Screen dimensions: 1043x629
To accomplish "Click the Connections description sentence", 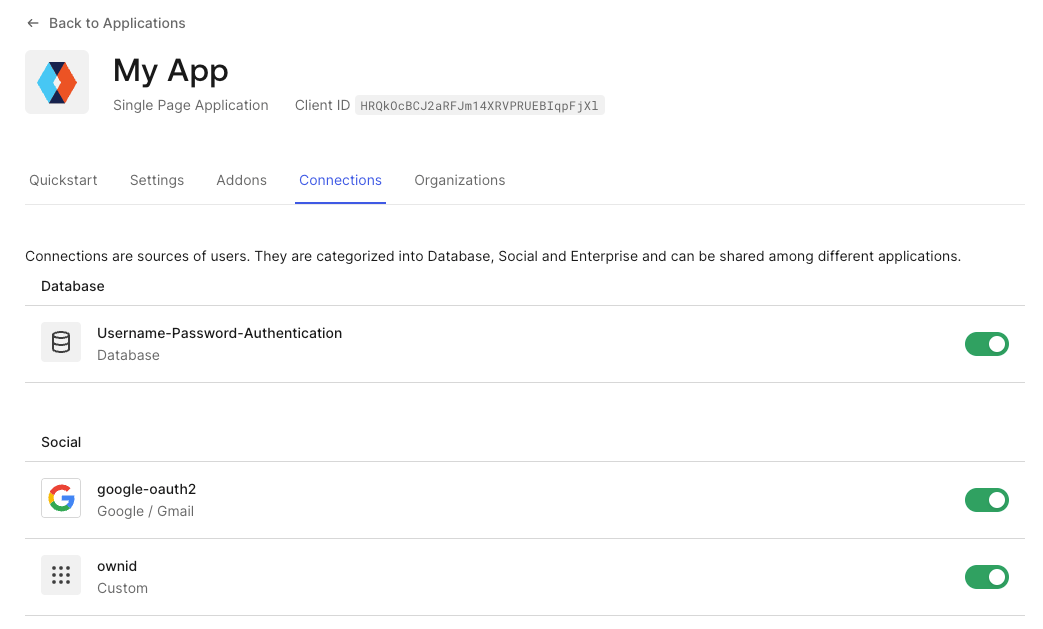I will pyautogui.click(x=493, y=256).
